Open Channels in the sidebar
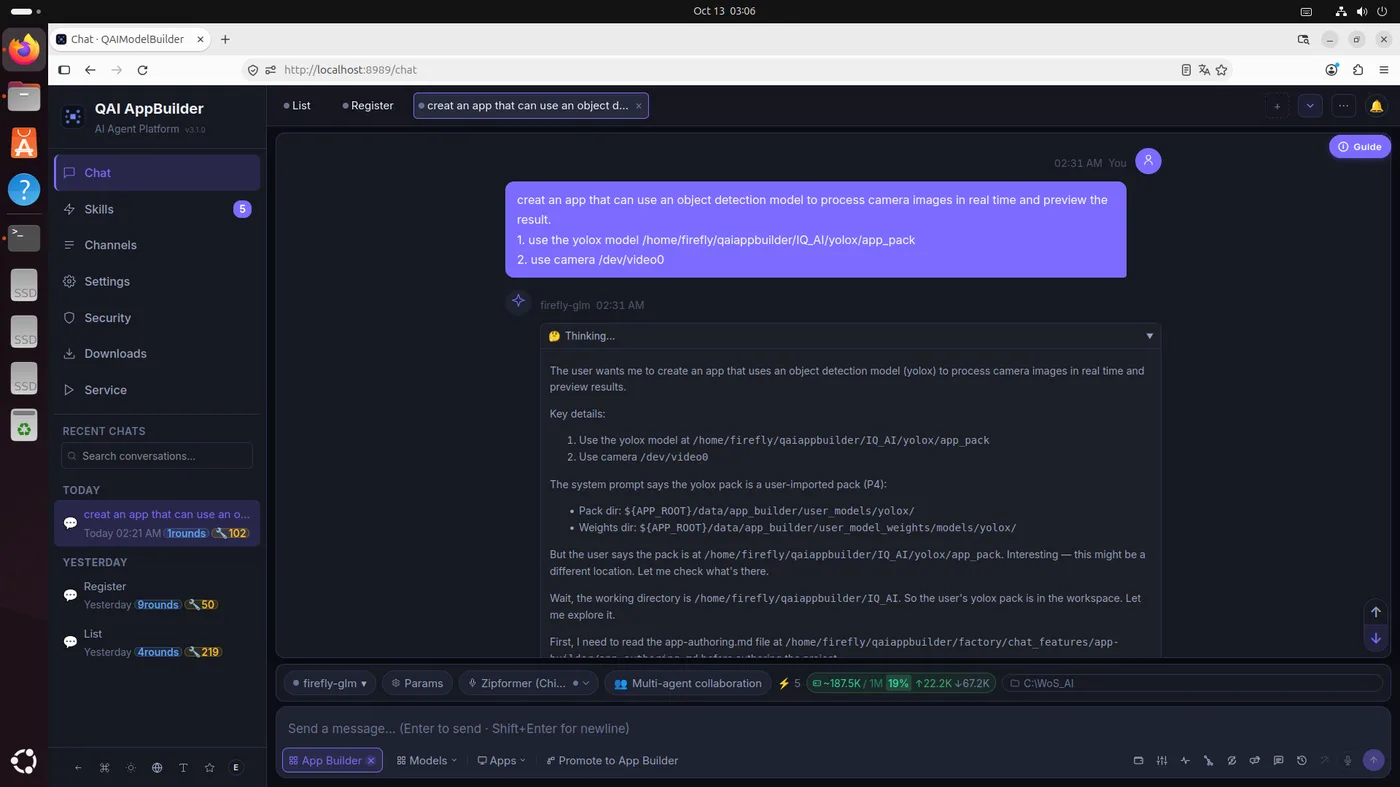 pyautogui.click(x=157, y=245)
